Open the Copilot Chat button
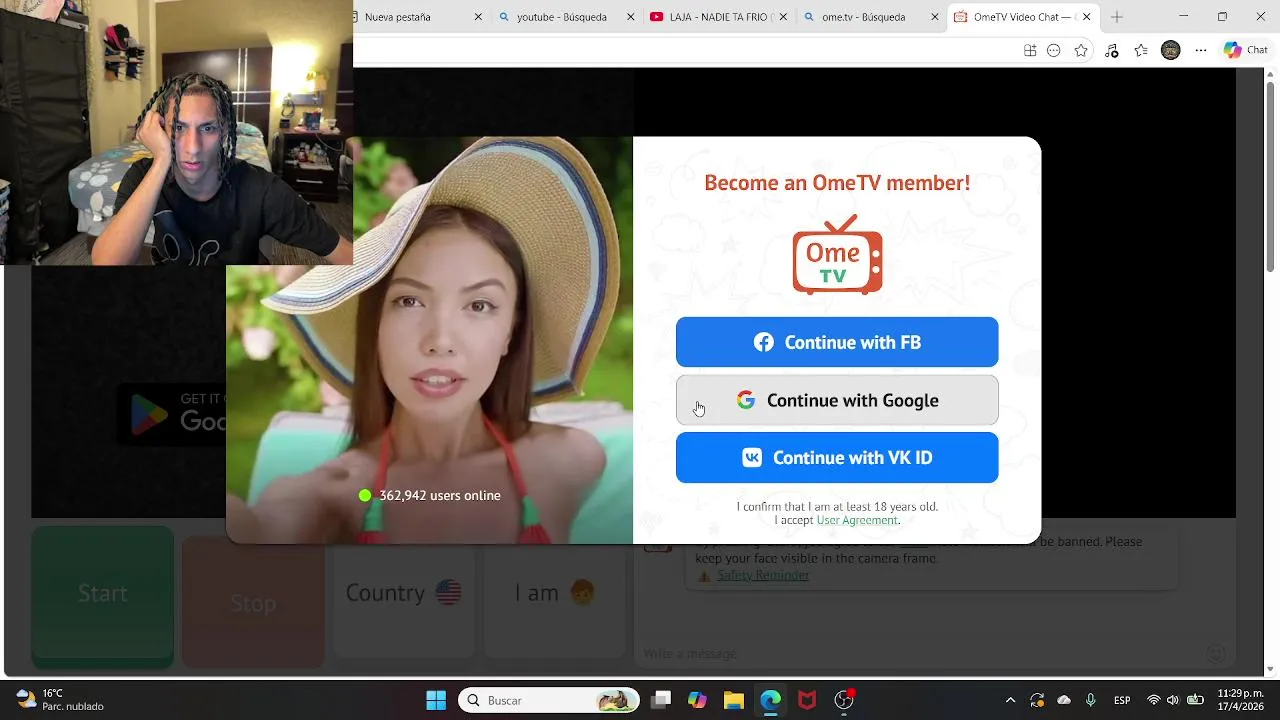 click(1246, 50)
